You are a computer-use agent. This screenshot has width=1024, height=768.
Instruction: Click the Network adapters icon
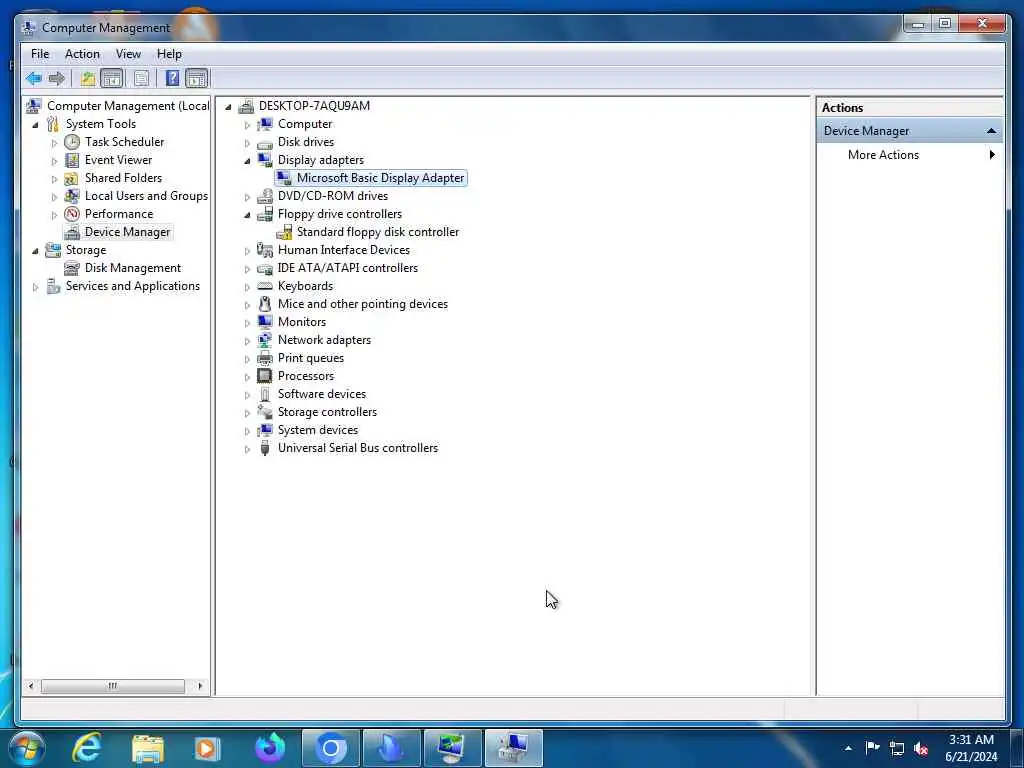point(264,340)
